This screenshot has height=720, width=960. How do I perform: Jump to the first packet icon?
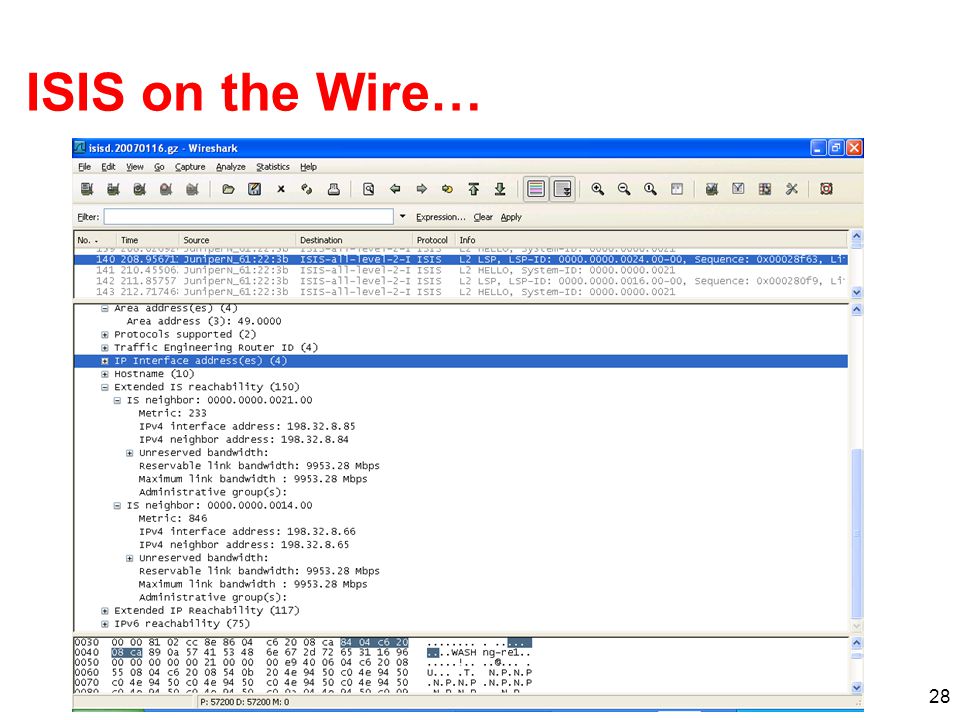[x=474, y=189]
